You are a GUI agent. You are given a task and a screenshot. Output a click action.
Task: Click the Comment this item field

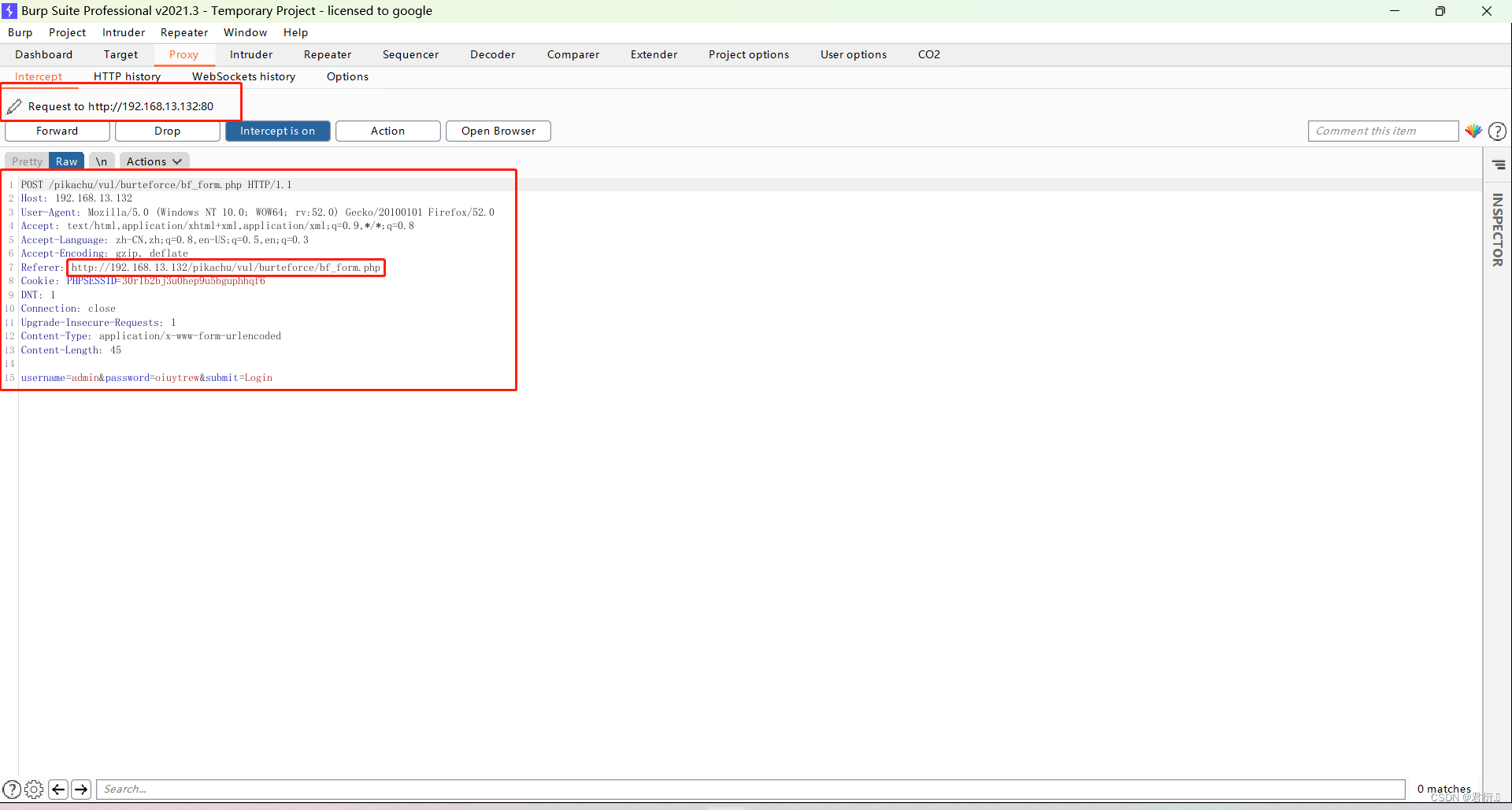tap(1383, 131)
